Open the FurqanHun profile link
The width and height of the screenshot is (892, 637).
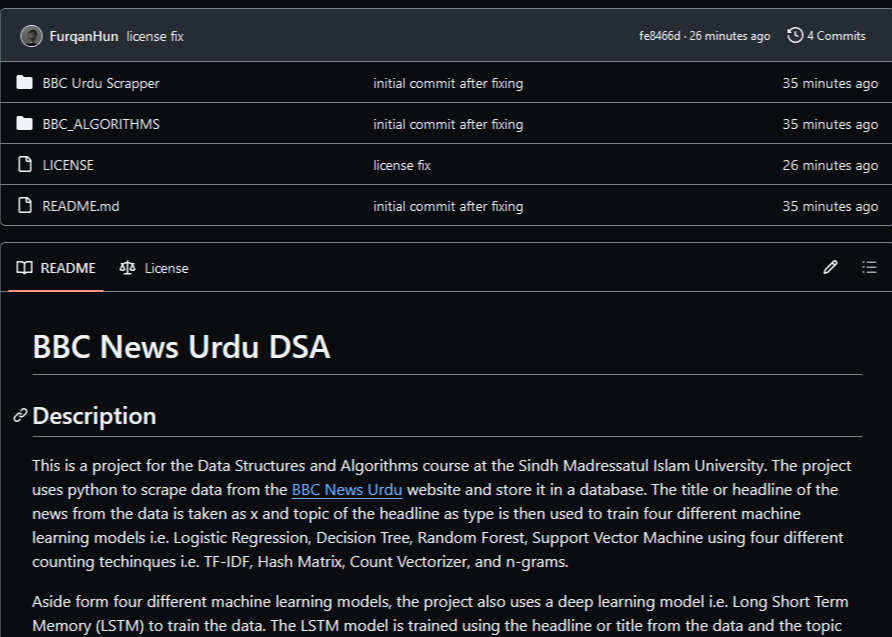(84, 36)
